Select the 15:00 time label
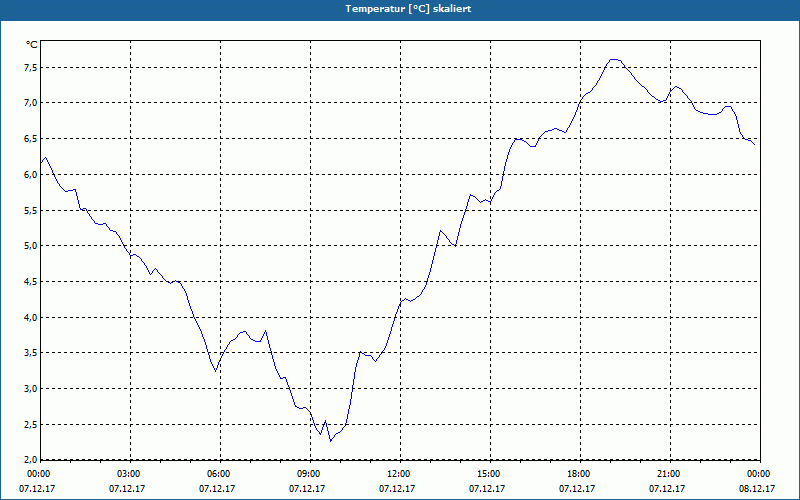 [x=490, y=474]
